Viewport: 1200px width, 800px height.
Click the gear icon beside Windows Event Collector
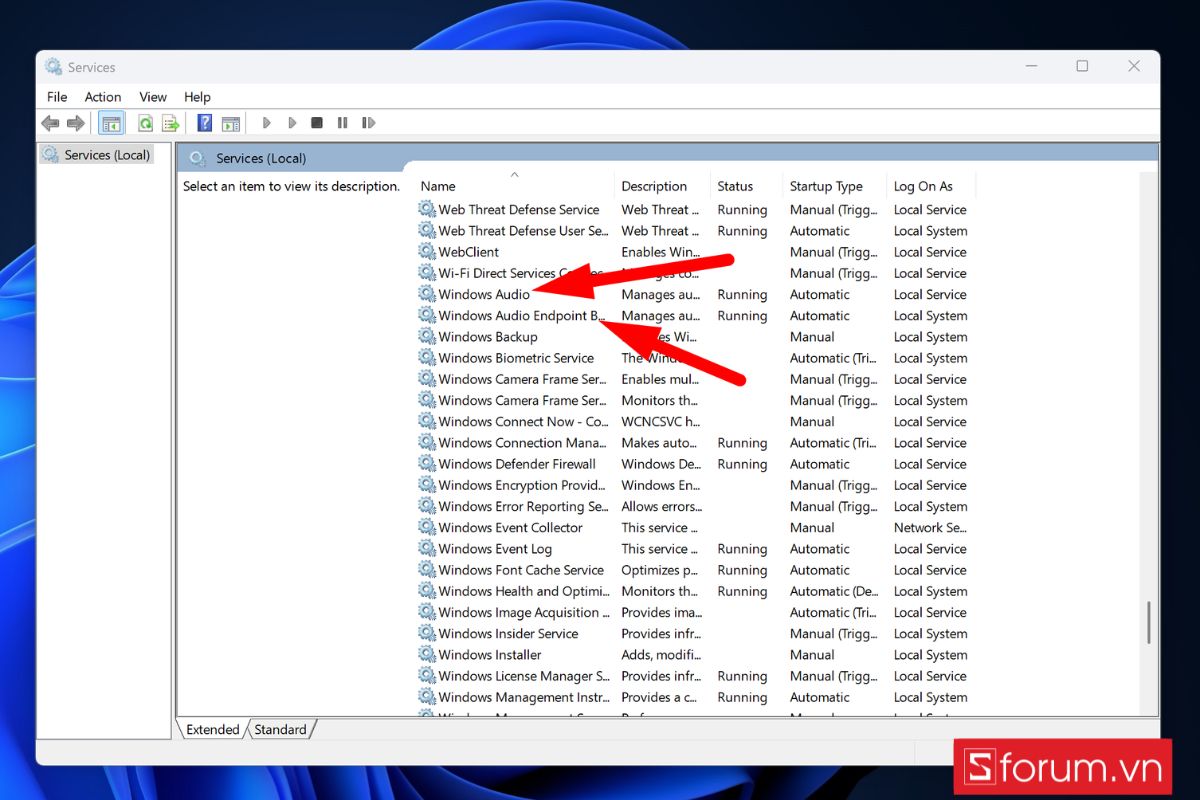tap(427, 527)
